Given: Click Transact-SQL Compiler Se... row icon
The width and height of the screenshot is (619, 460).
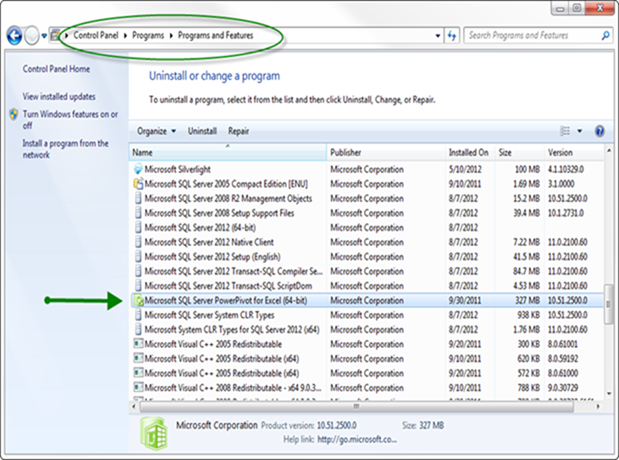Looking at the screenshot, I should [138, 272].
